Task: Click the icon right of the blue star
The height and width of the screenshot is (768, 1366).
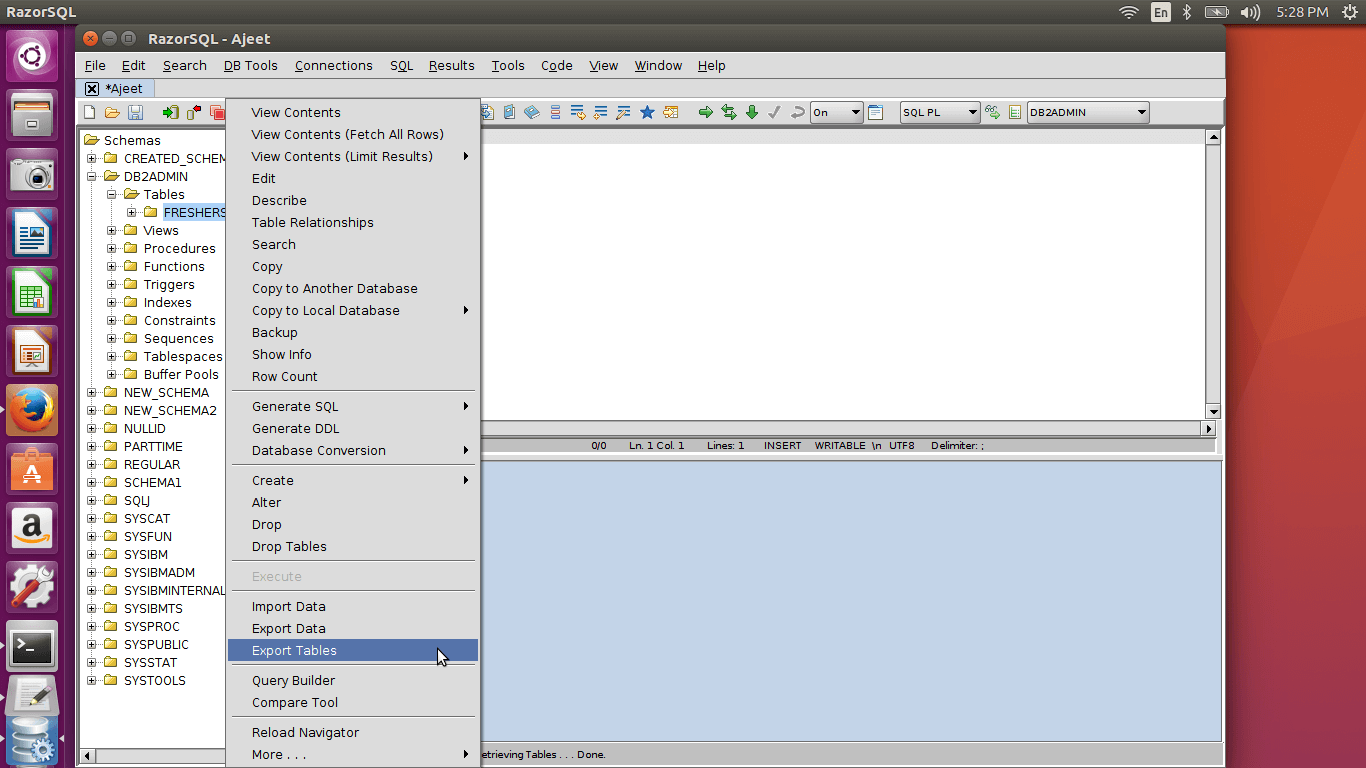Action: [x=670, y=112]
